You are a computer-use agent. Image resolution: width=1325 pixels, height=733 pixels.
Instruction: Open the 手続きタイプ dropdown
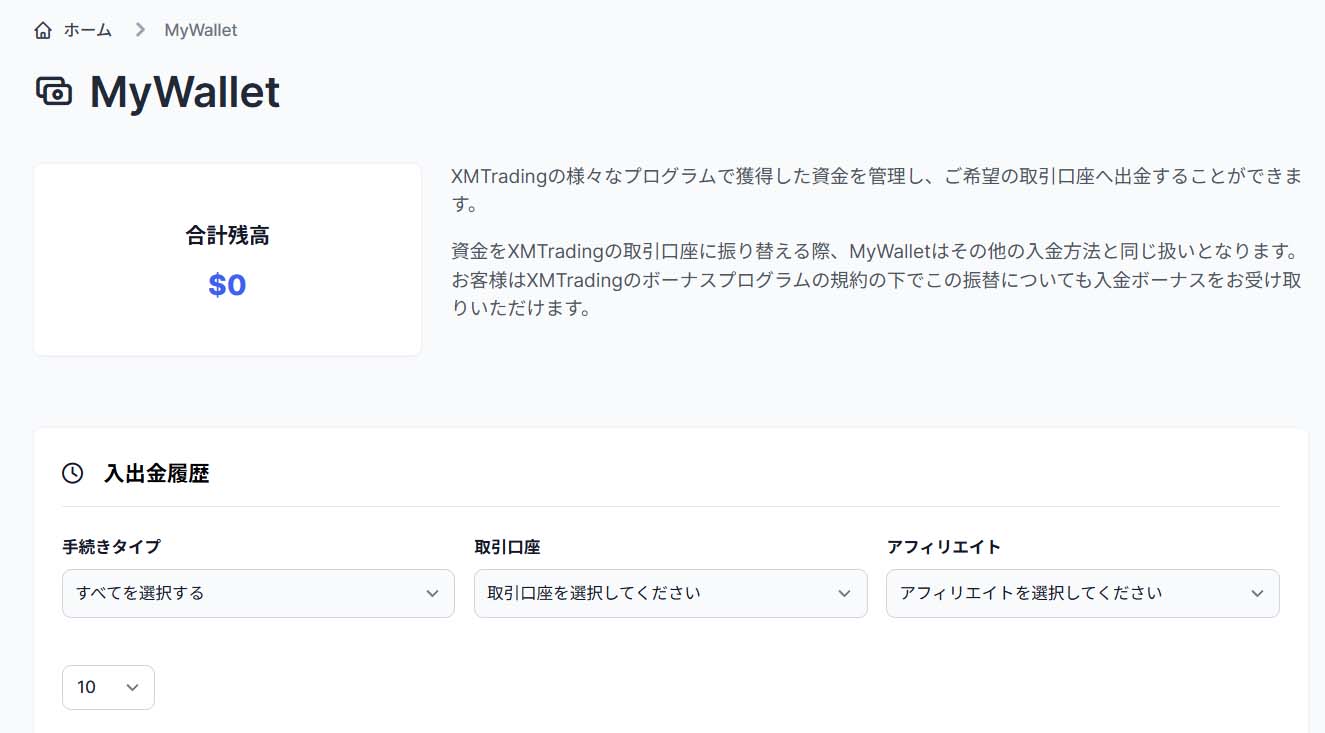tap(258, 593)
